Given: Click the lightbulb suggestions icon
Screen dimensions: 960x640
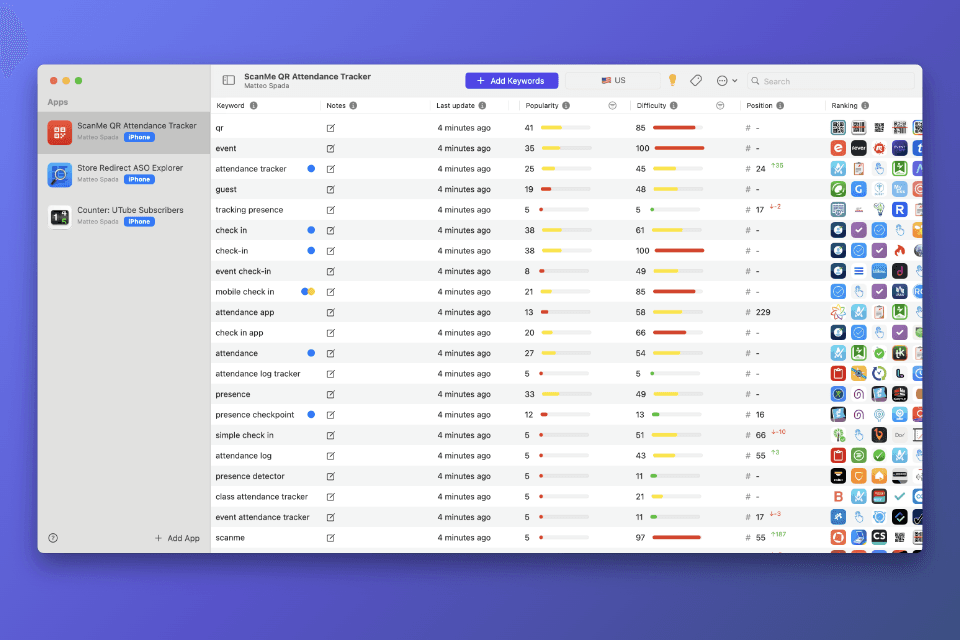Looking at the screenshot, I should [673, 80].
